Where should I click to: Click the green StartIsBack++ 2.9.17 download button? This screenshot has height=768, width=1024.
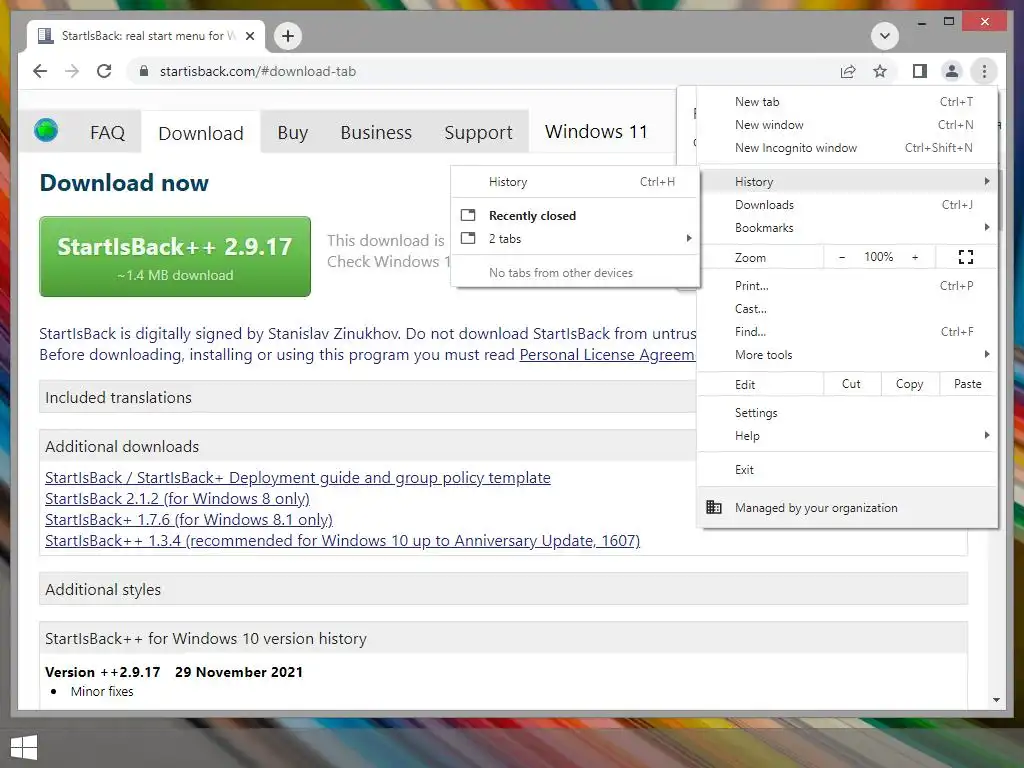tap(175, 257)
